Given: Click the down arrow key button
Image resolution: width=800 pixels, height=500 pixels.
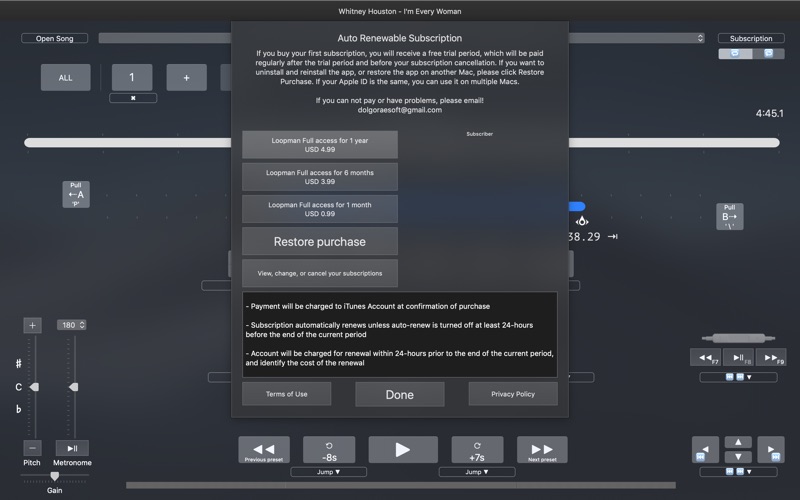Looking at the screenshot, I should pyautogui.click(x=738, y=457).
